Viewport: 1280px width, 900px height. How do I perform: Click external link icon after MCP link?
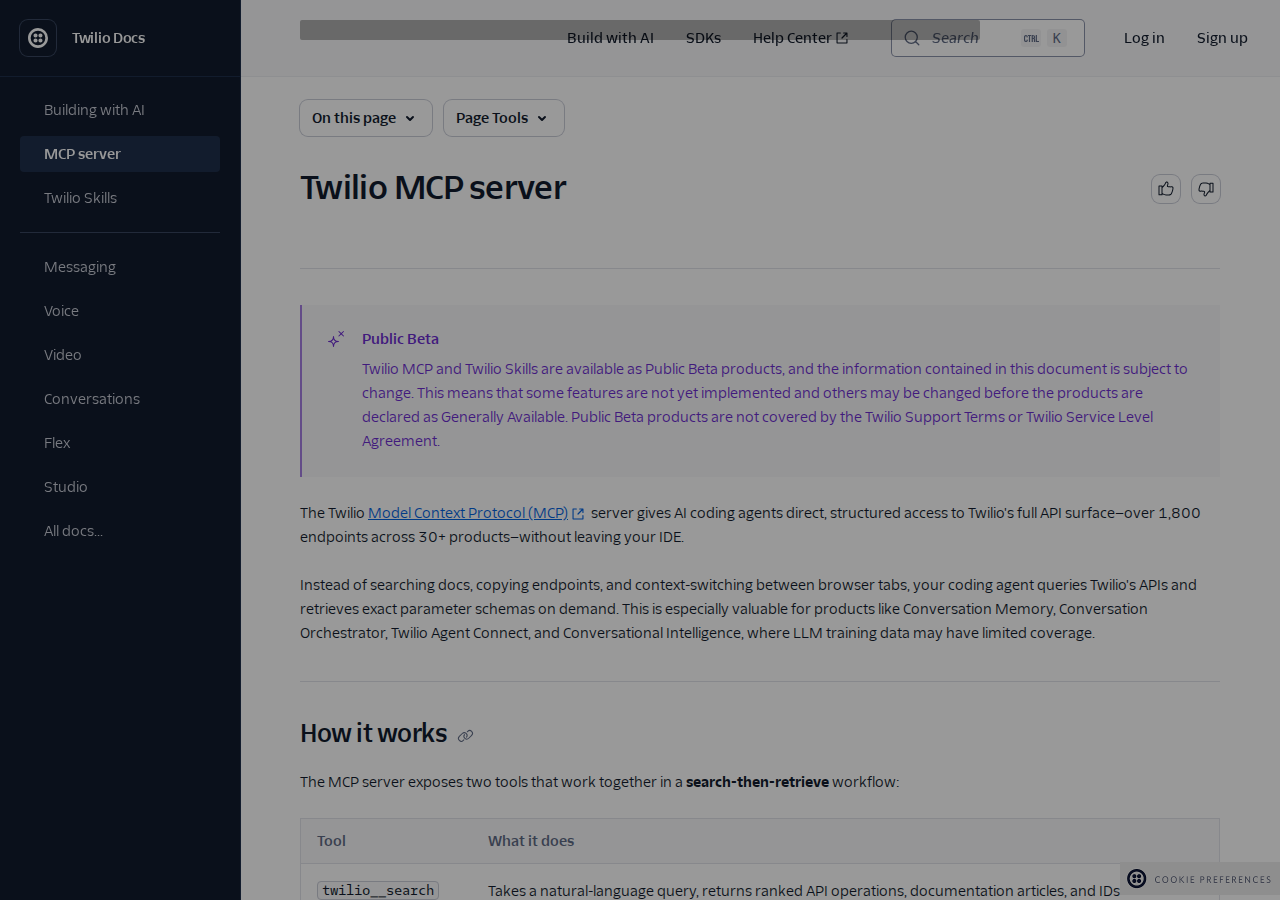(578, 514)
